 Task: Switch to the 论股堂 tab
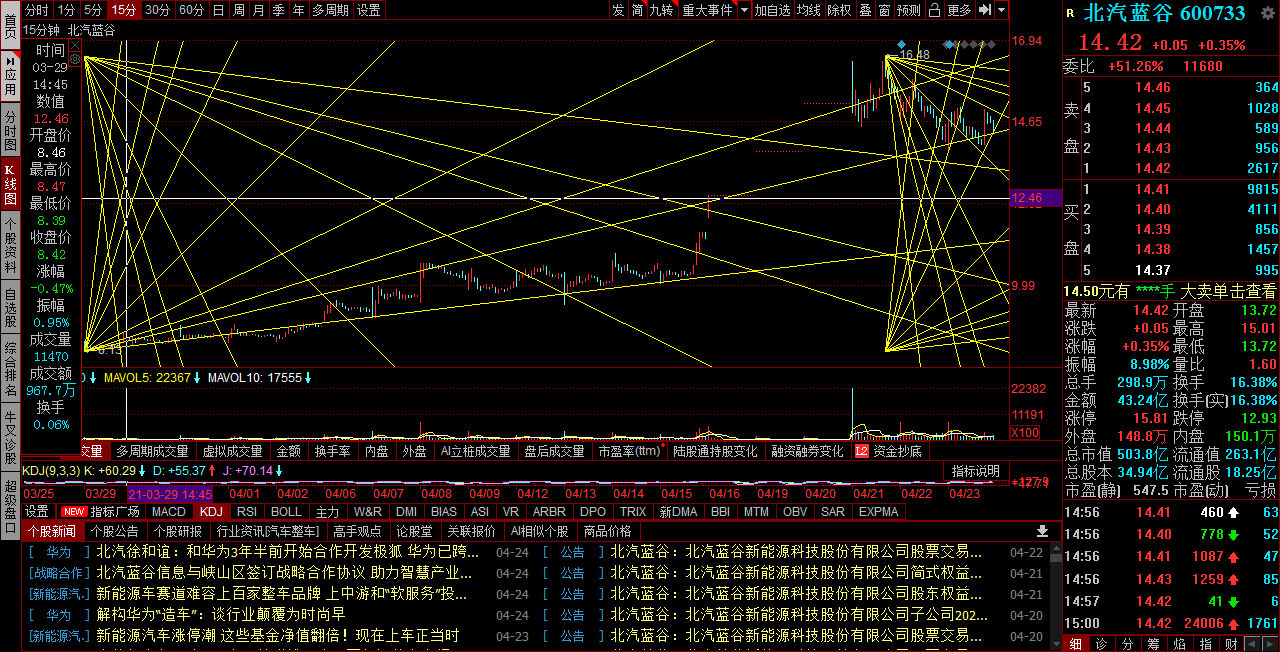415,531
